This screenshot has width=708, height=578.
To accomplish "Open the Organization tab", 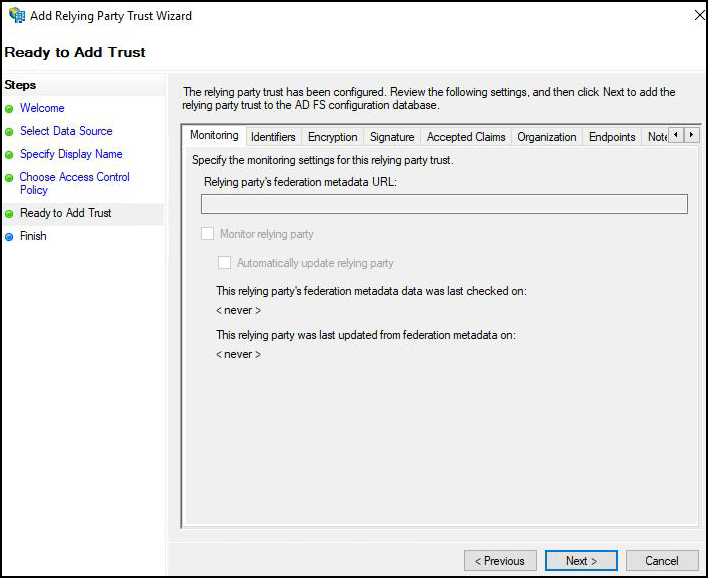I will click(546, 137).
